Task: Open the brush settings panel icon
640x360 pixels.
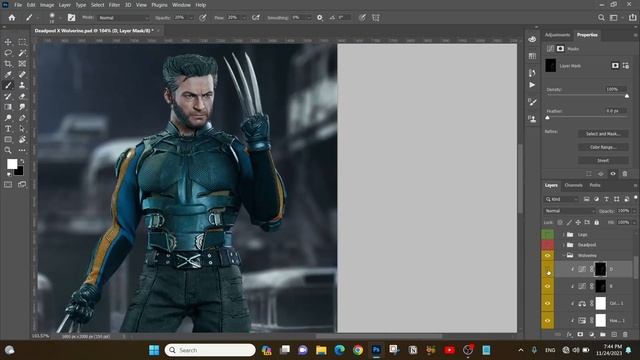Action: 71,18
